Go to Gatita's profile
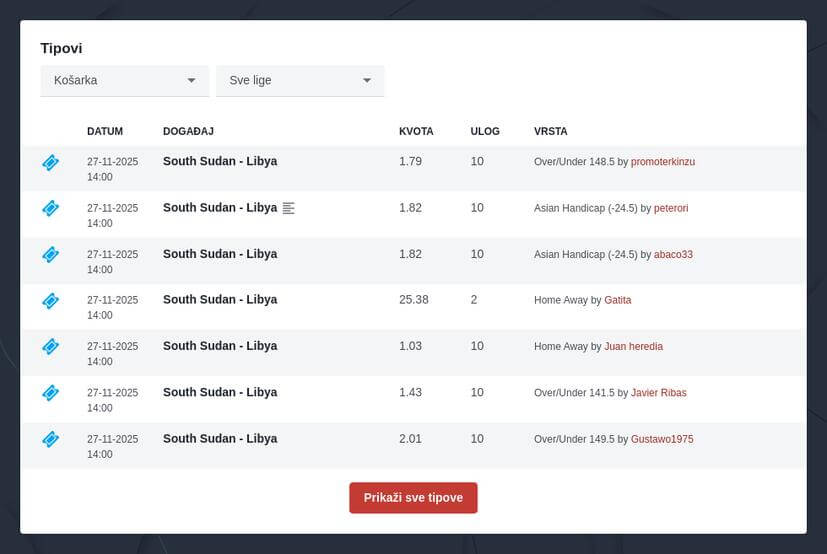 pyautogui.click(x=617, y=300)
